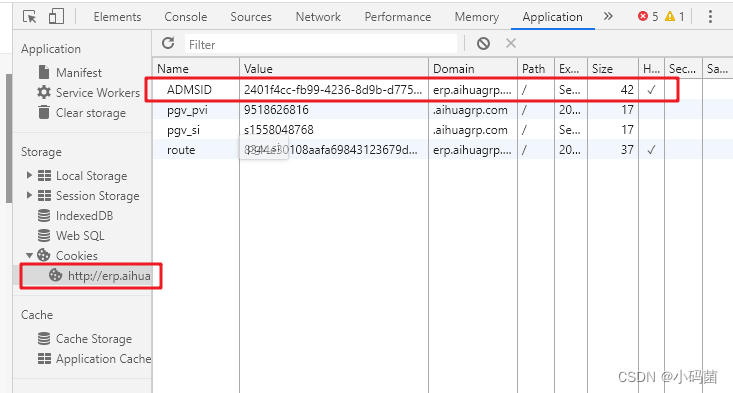Select Session Storage item
Screen dimensions: 733x393
98,196
